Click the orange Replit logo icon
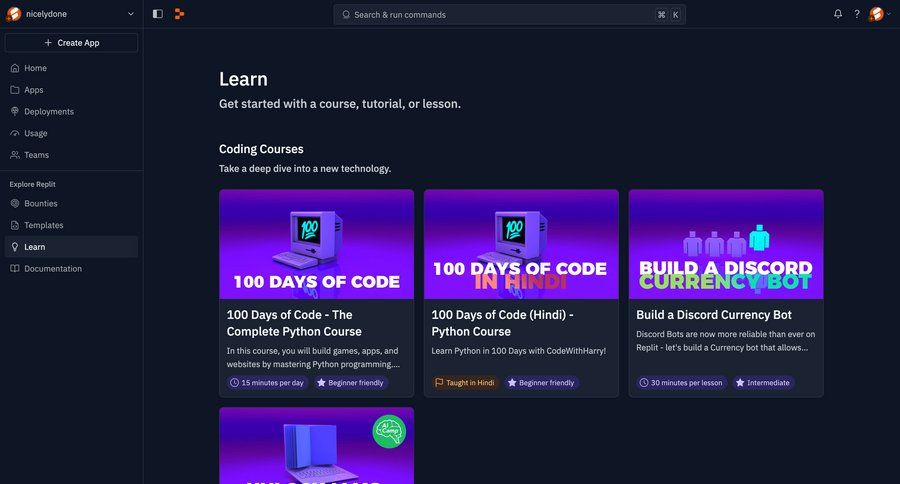The width and height of the screenshot is (900, 484). coord(179,14)
